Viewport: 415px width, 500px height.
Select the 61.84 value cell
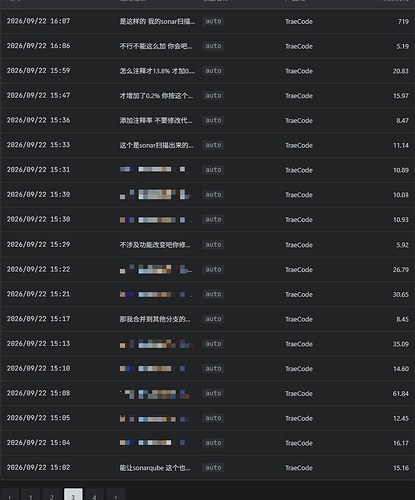click(401, 393)
